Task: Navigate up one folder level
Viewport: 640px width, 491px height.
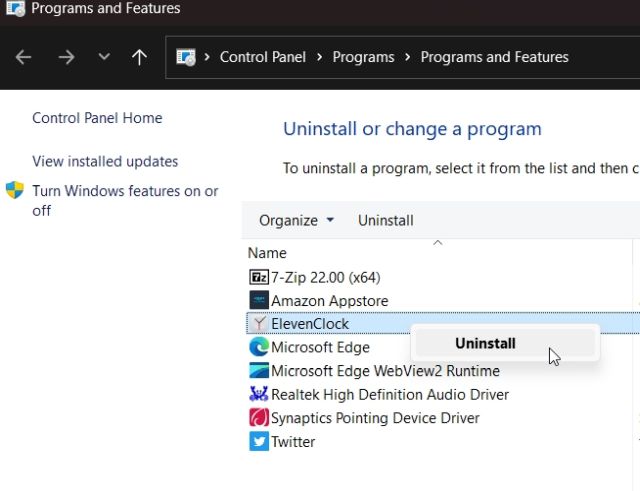Action: coord(139,57)
